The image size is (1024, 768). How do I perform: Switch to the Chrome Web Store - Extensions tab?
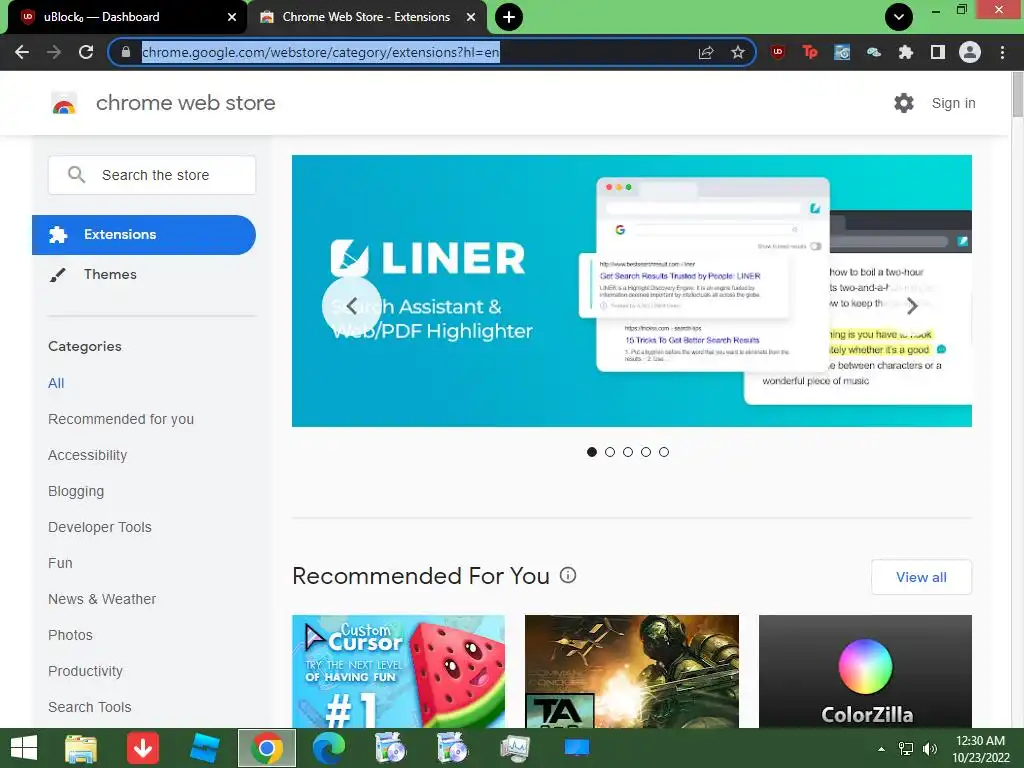[x=366, y=17]
